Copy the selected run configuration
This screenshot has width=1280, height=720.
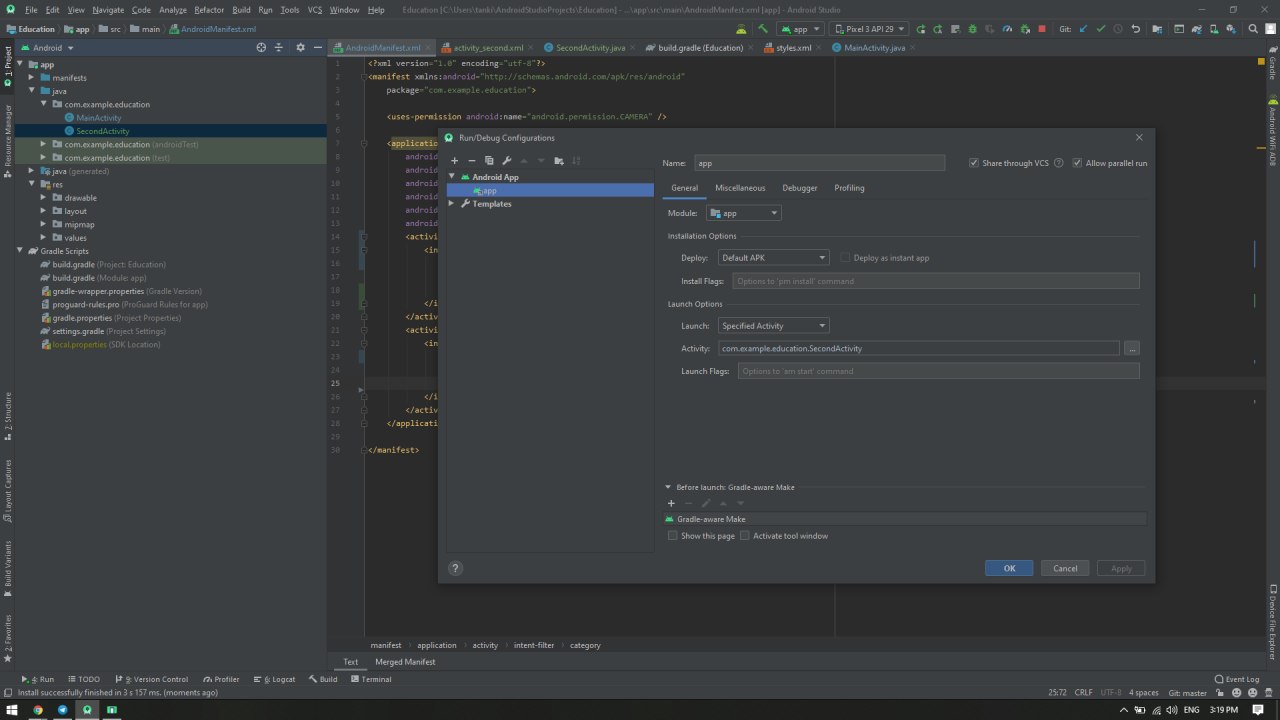coord(489,161)
